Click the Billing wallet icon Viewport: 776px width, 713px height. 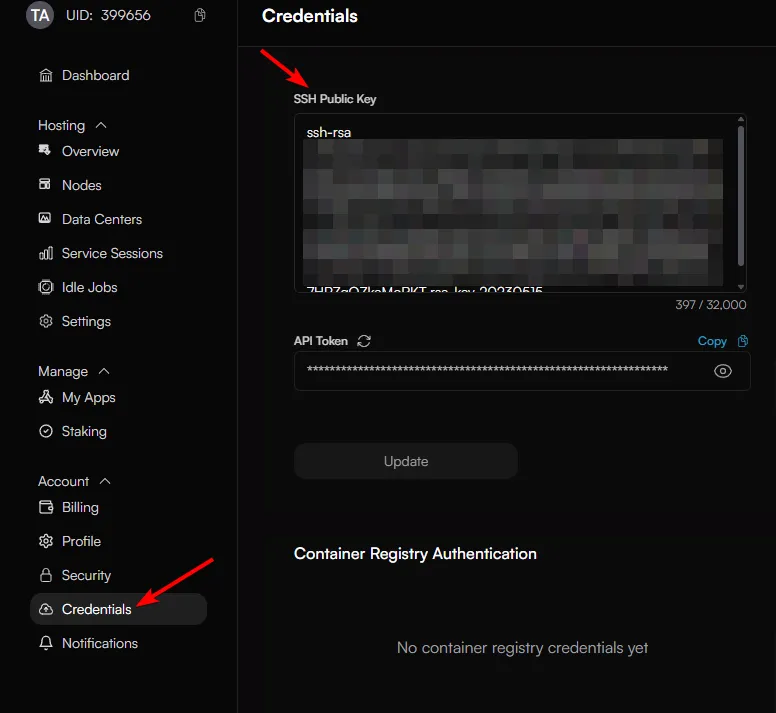tap(46, 507)
